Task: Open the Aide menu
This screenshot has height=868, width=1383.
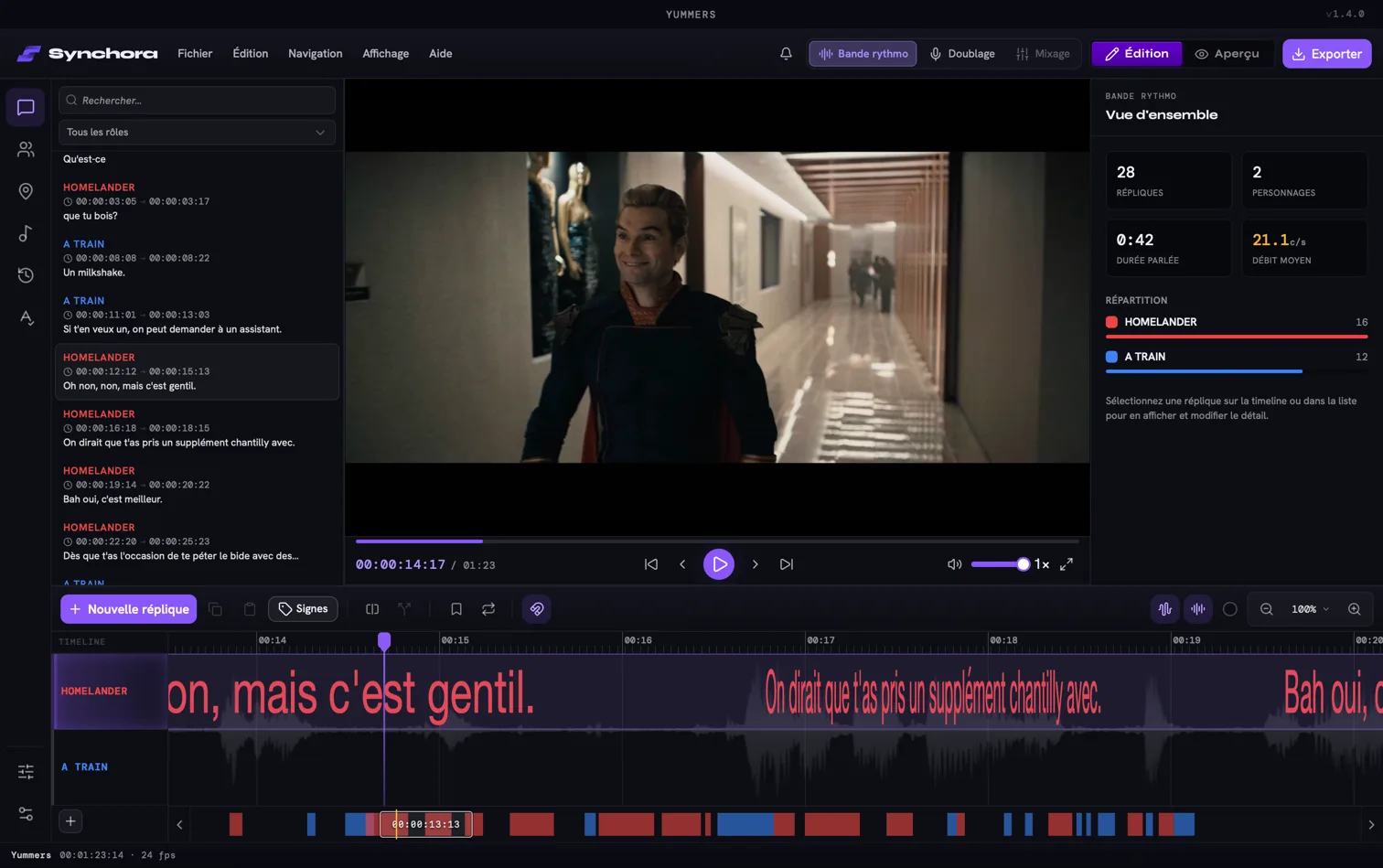Action: click(x=441, y=54)
